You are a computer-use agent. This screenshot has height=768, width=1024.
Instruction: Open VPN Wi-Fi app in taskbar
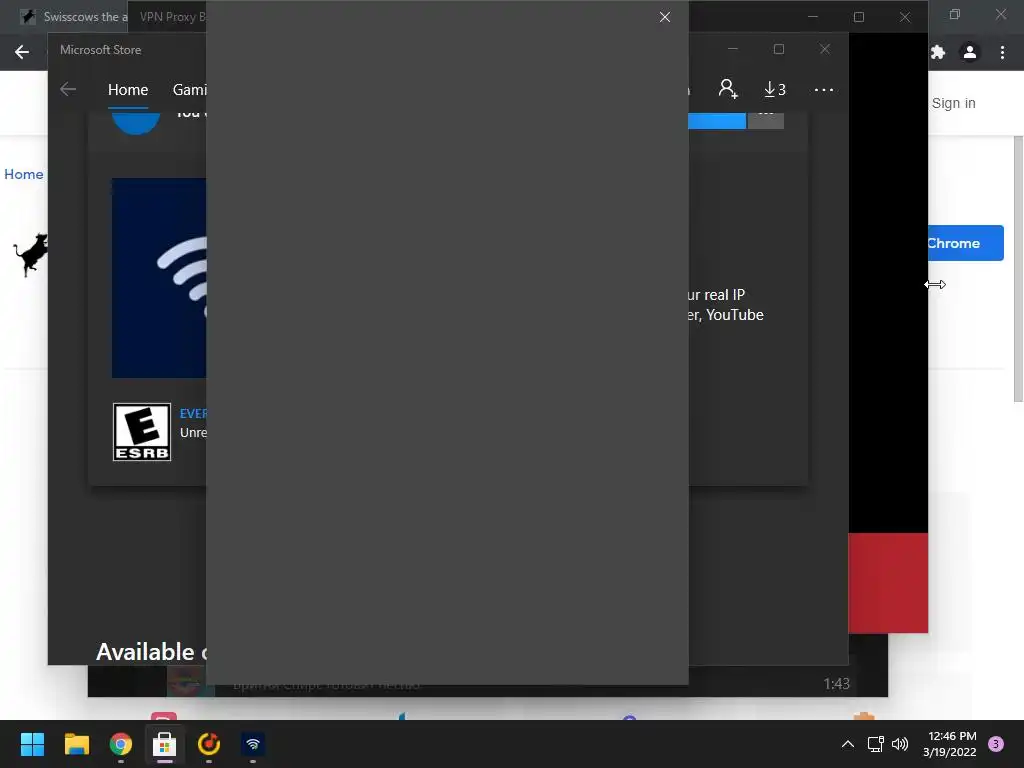pos(253,744)
